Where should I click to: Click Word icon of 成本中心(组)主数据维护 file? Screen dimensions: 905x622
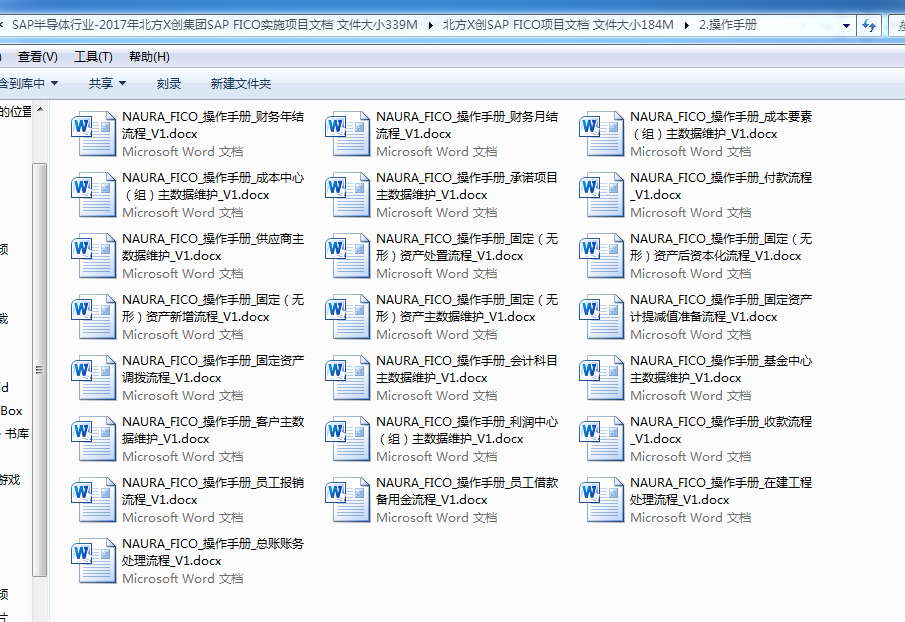[x=94, y=195]
